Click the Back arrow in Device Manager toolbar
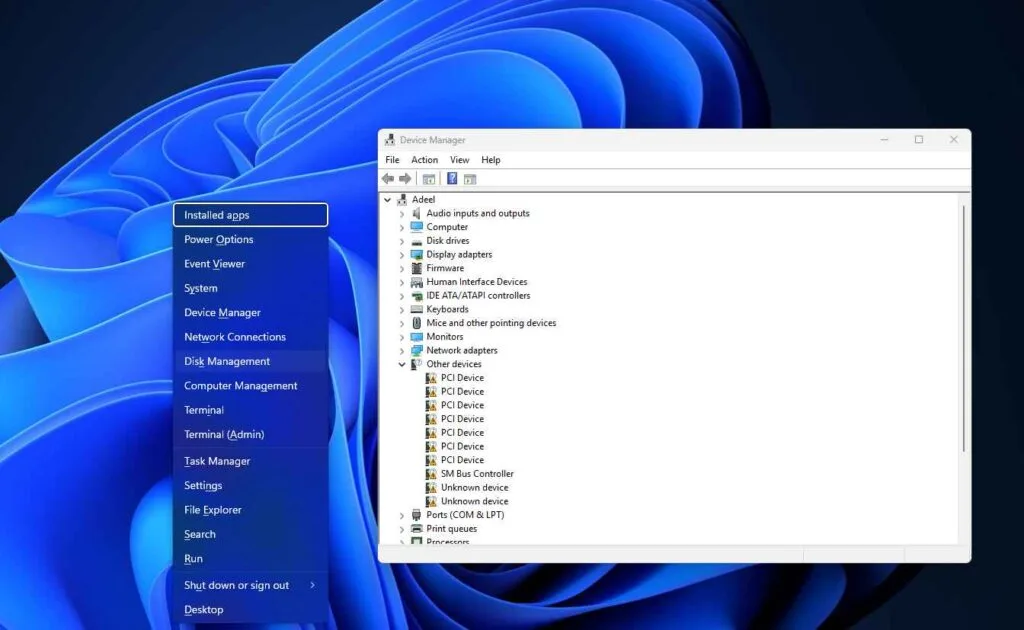This screenshot has height=630, width=1024. click(x=388, y=178)
